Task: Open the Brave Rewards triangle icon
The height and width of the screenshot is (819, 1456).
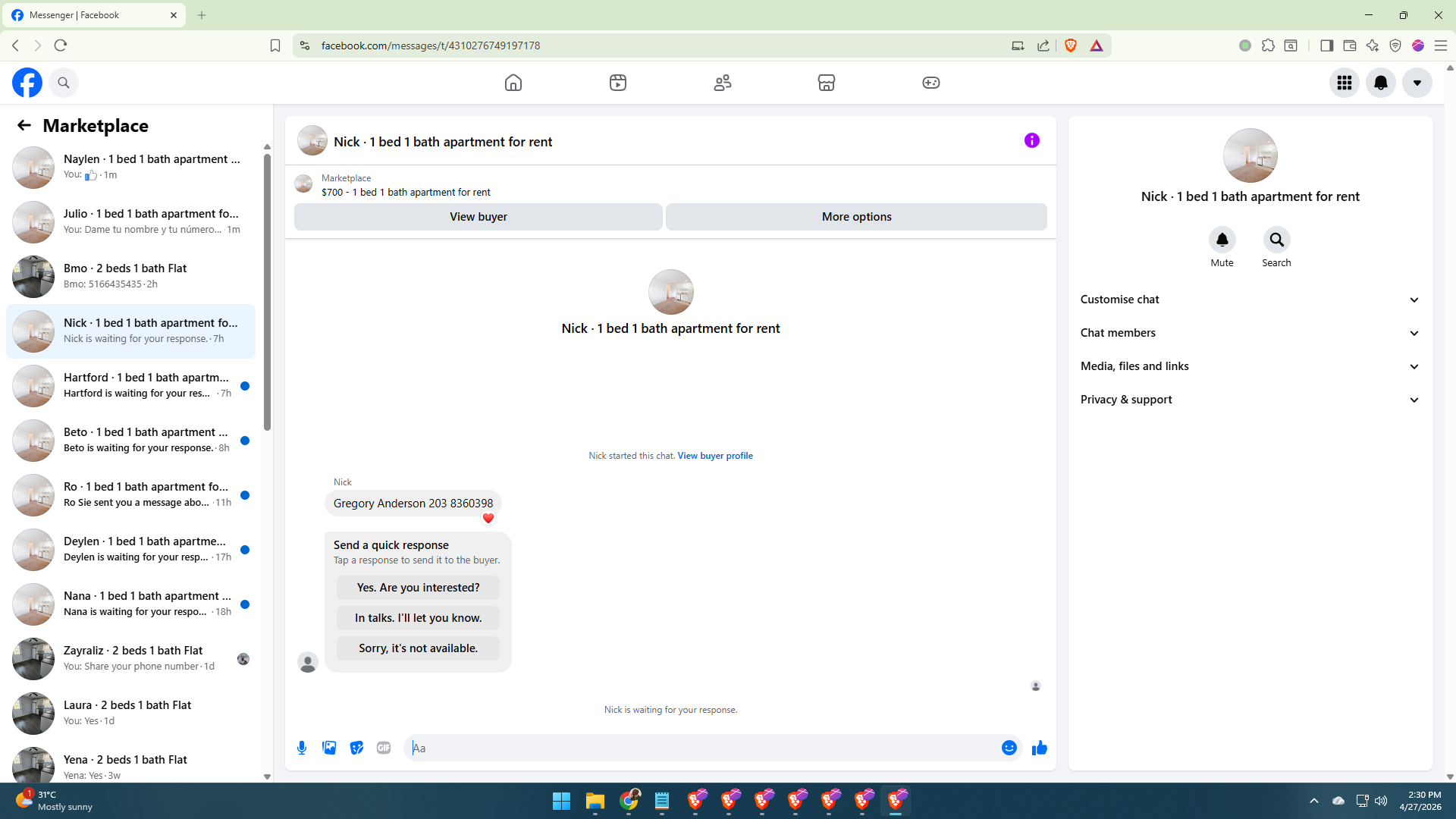Action: coord(1097,45)
